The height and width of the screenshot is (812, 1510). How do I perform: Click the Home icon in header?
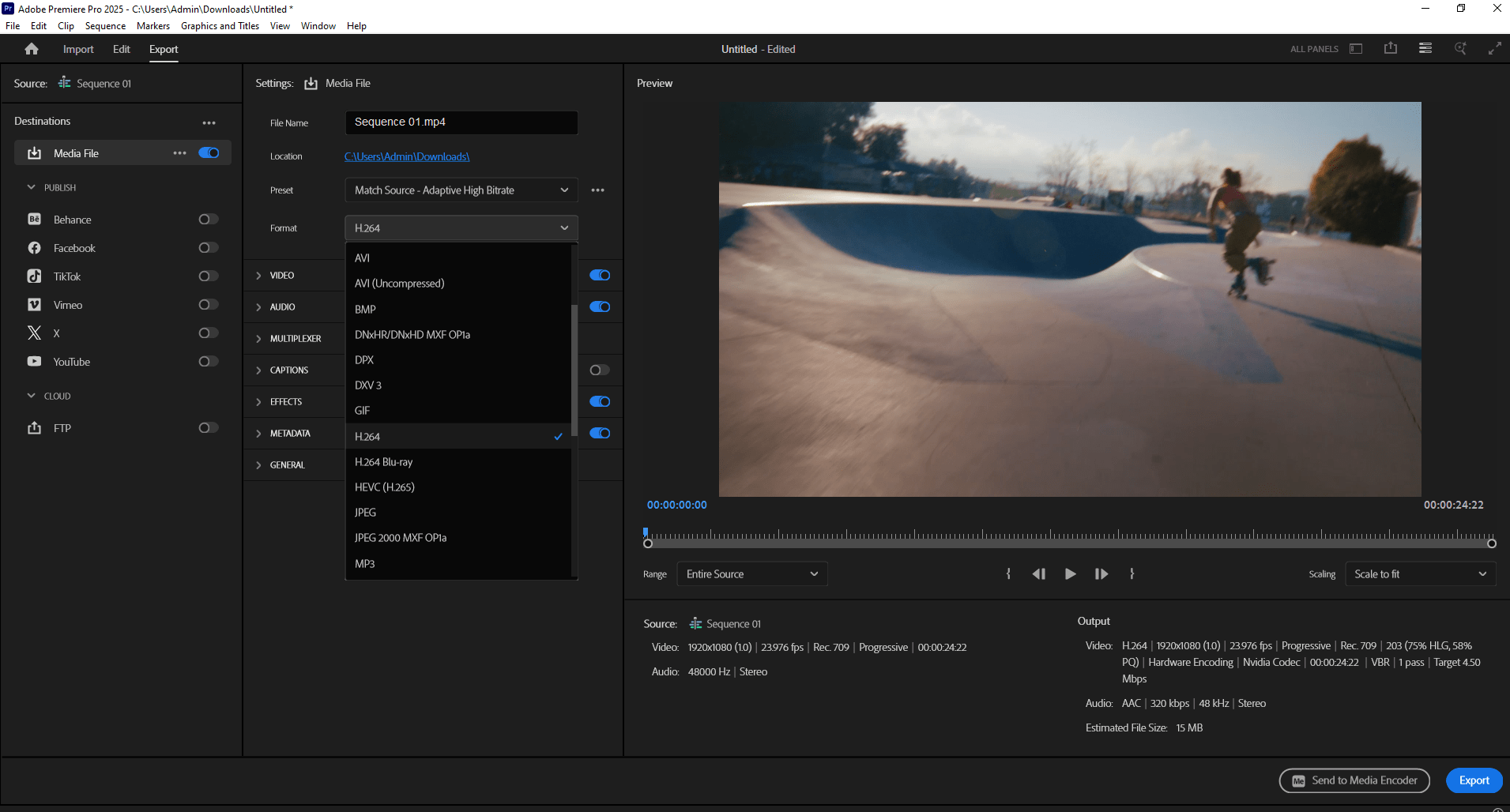pos(32,49)
